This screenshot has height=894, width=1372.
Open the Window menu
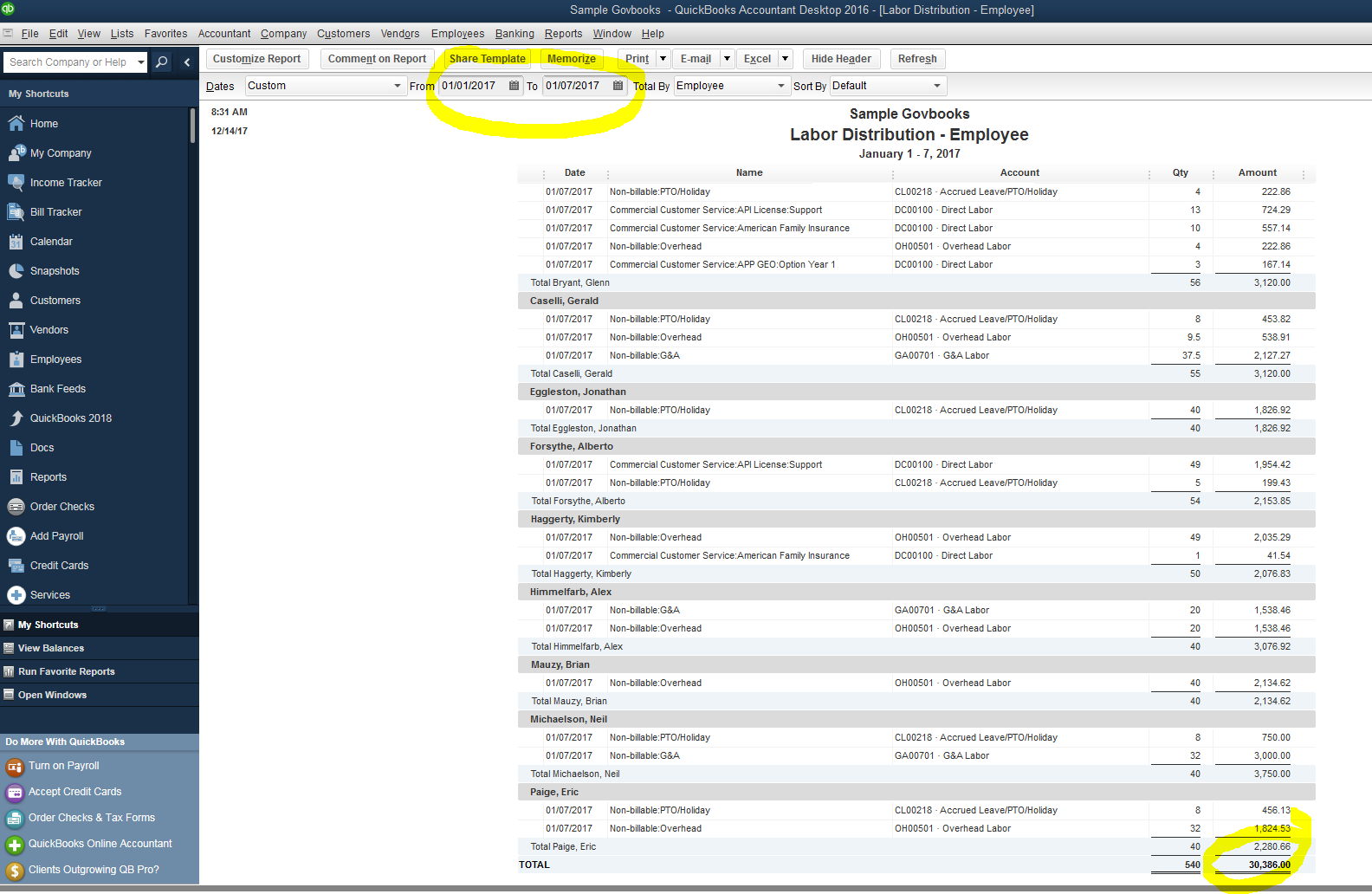tap(612, 34)
